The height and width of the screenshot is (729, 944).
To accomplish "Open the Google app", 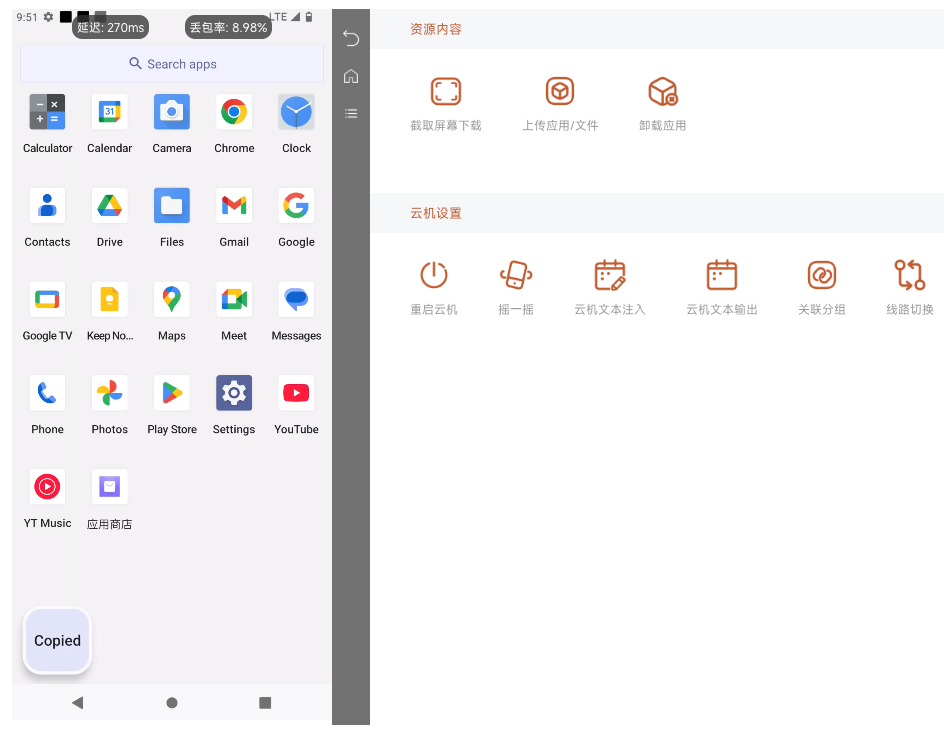I will point(296,206).
